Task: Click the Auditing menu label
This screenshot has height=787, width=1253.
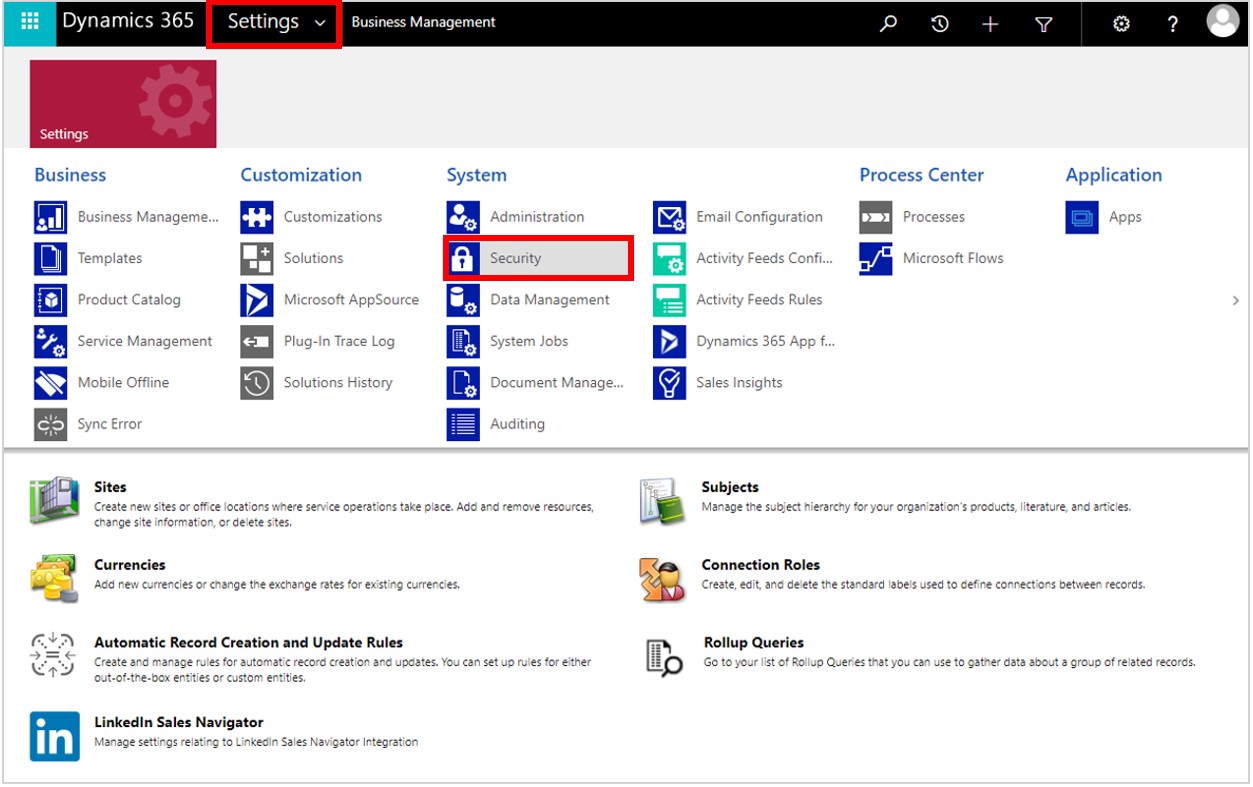Action: [x=517, y=424]
